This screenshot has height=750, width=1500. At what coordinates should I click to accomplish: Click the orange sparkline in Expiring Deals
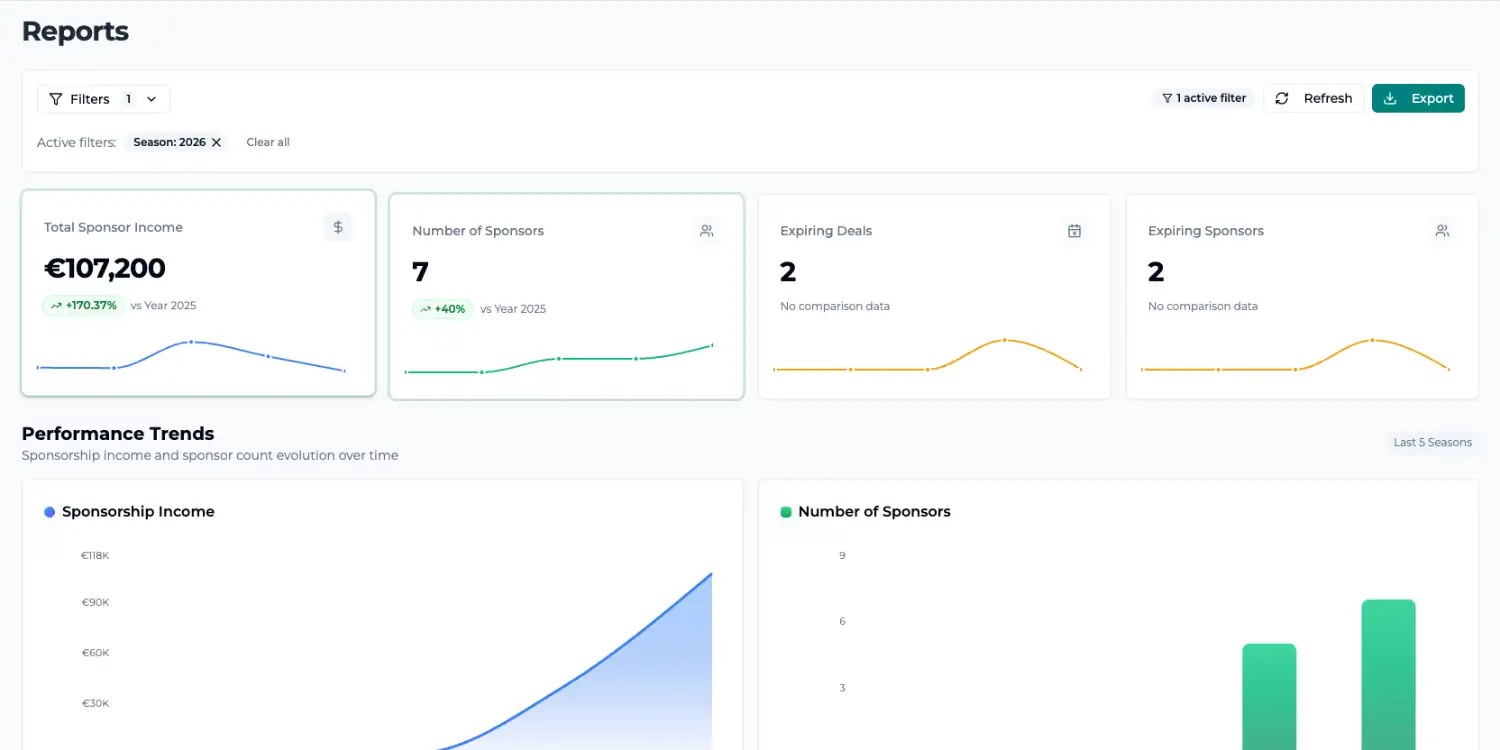(x=927, y=357)
